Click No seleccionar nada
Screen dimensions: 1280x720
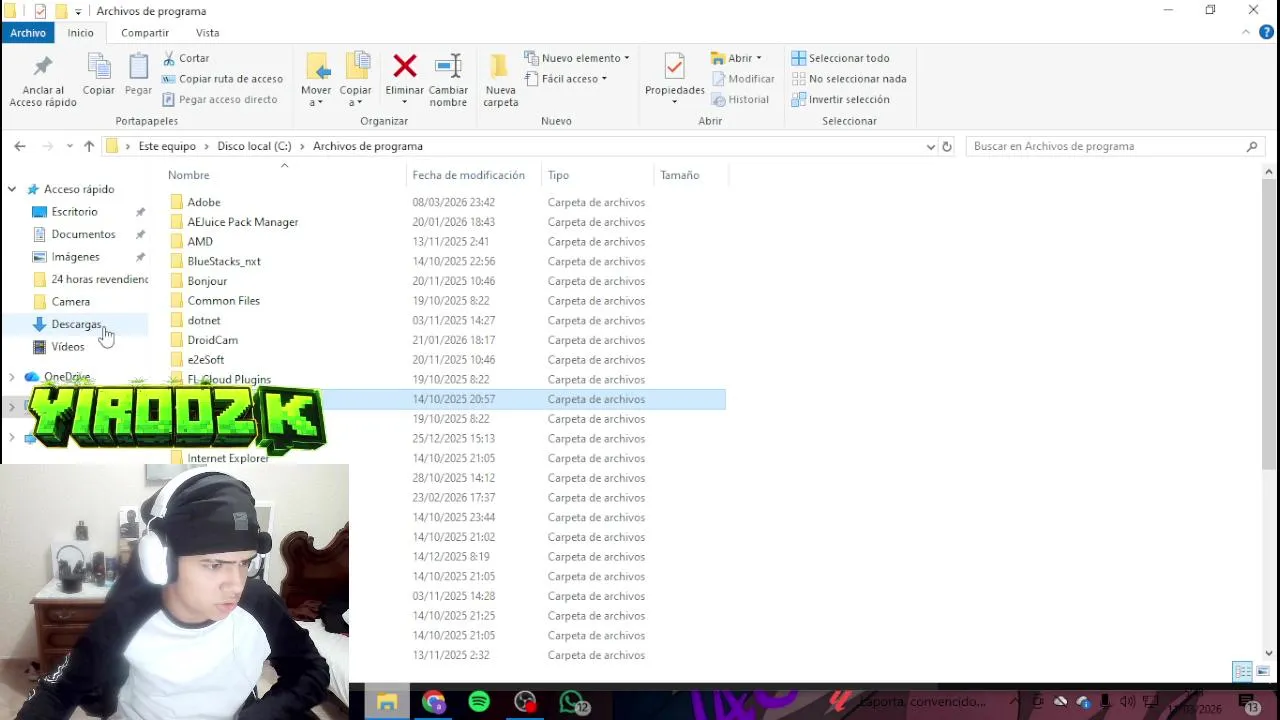tap(849, 79)
